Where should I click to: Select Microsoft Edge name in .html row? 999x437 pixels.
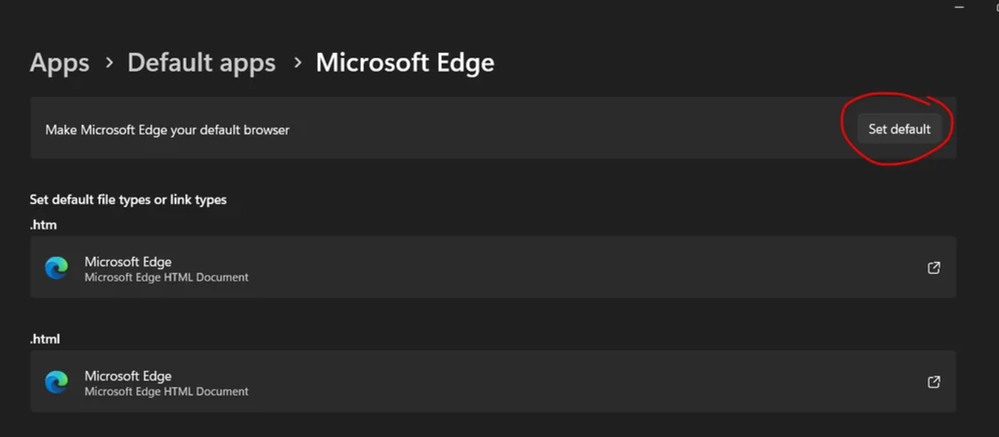coord(128,375)
